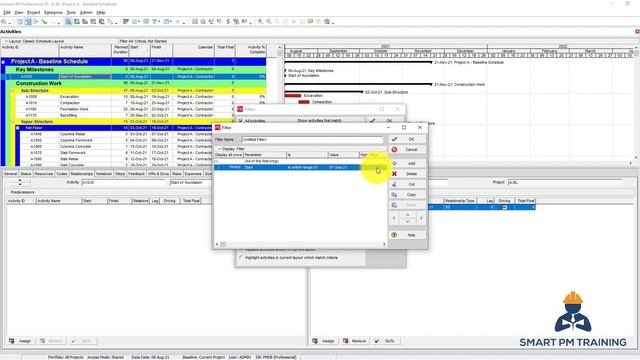Viewport: 640px width, 360px height.
Task: Select the '(All of the following)' row
Action: click(300, 161)
